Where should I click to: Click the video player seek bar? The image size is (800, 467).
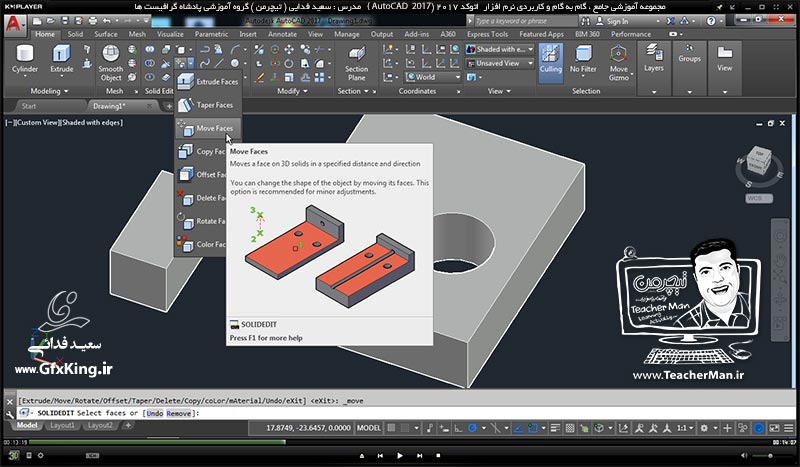pos(399,442)
